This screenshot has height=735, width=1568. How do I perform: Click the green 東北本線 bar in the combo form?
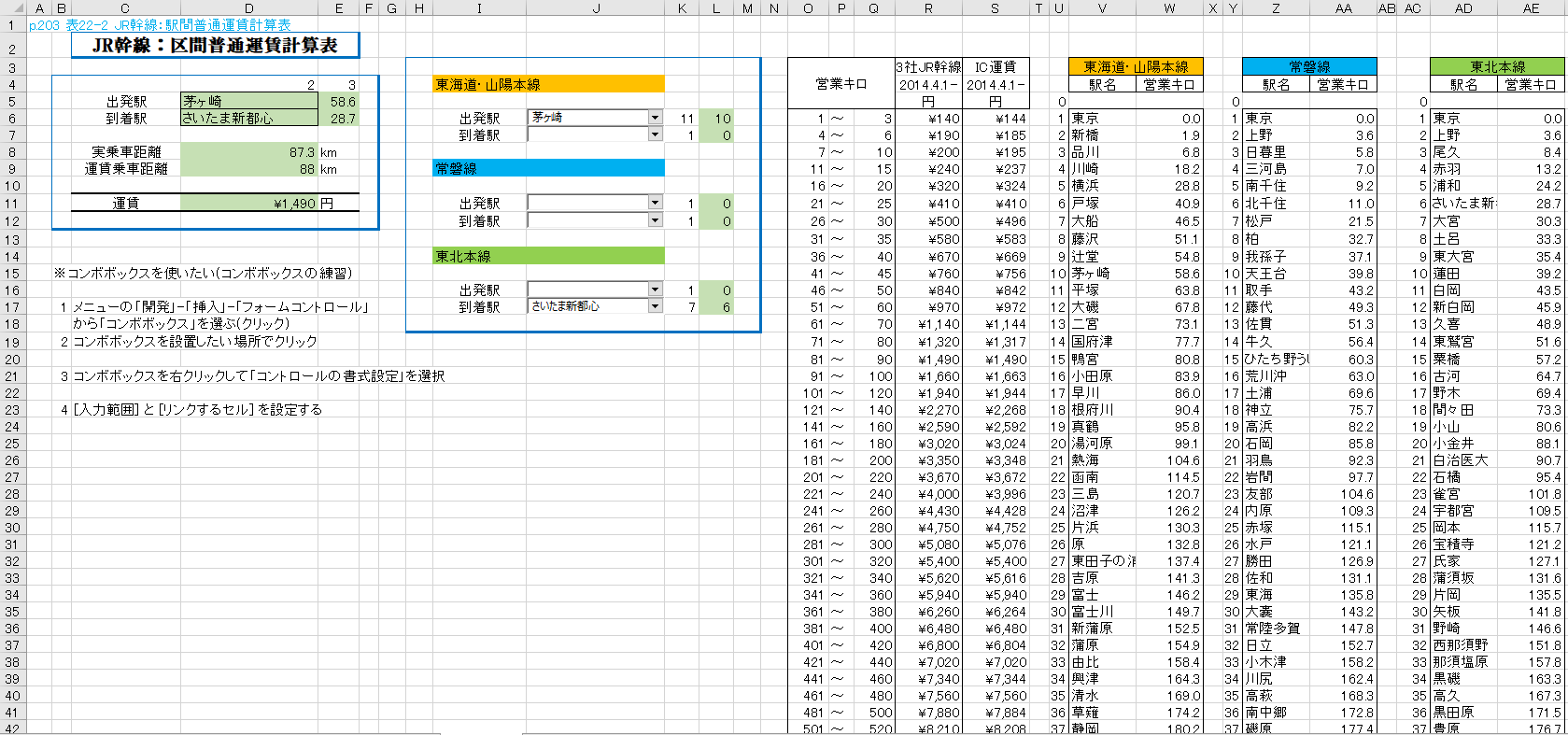(549, 255)
